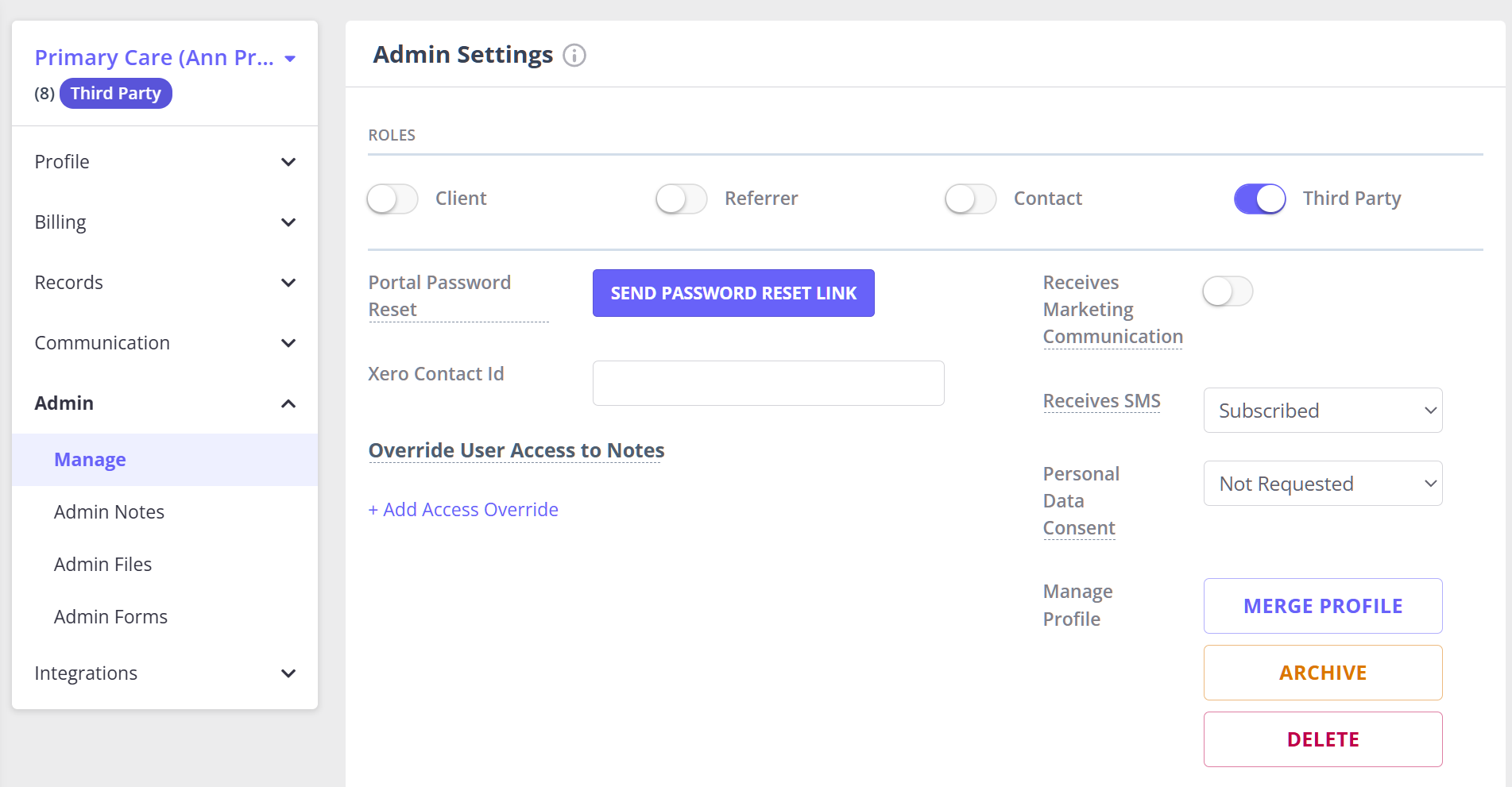
Task: Open the Primary Care profile dropdown caret
Action: 290,59
